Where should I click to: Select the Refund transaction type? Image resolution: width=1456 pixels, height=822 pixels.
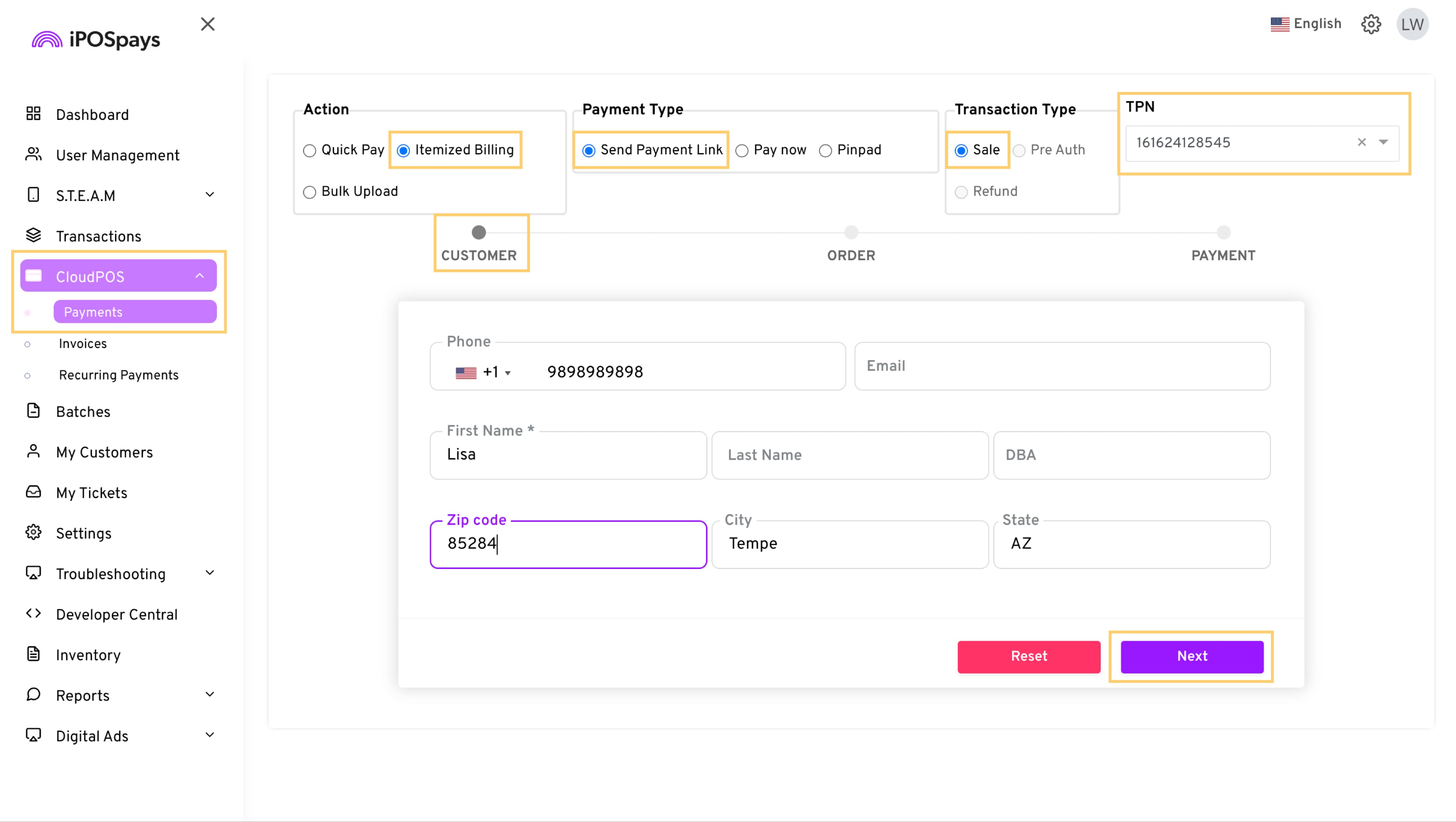tap(961, 192)
